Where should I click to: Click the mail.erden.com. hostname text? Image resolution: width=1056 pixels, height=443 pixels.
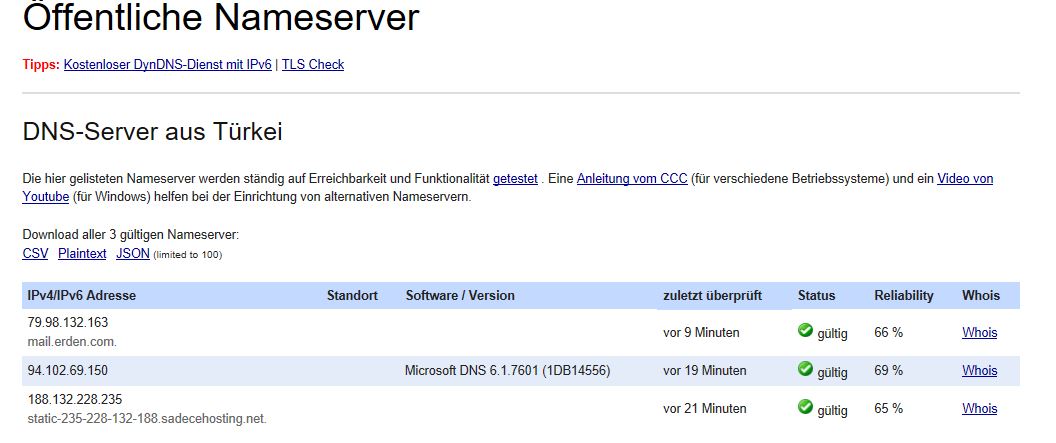72,341
